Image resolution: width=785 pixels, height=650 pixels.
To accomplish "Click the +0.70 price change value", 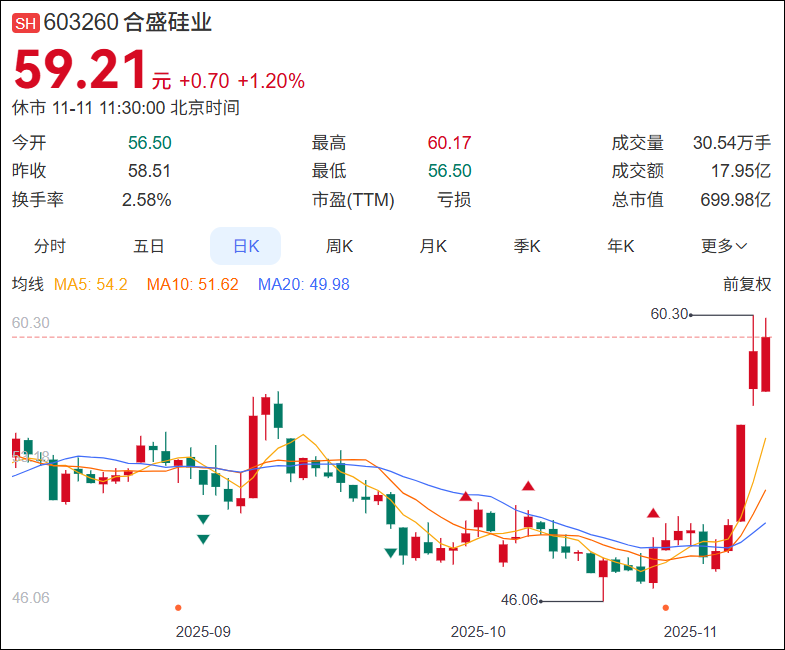I will click(x=204, y=81).
